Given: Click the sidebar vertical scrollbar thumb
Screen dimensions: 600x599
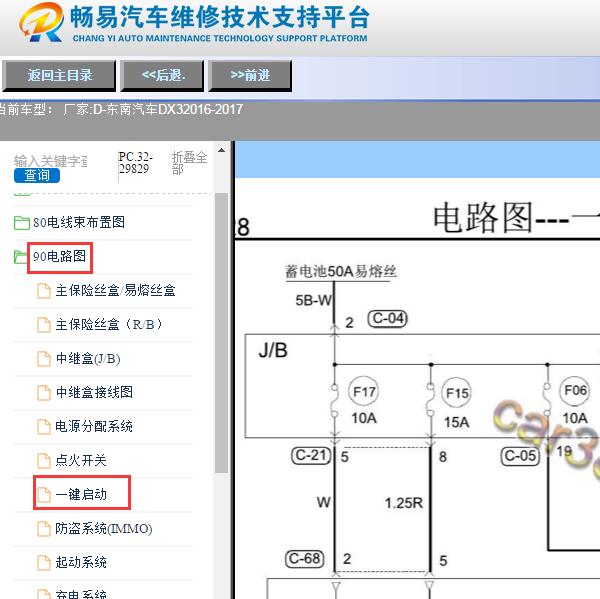Looking at the screenshot, I should pyautogui.click(x=221, y=333).
